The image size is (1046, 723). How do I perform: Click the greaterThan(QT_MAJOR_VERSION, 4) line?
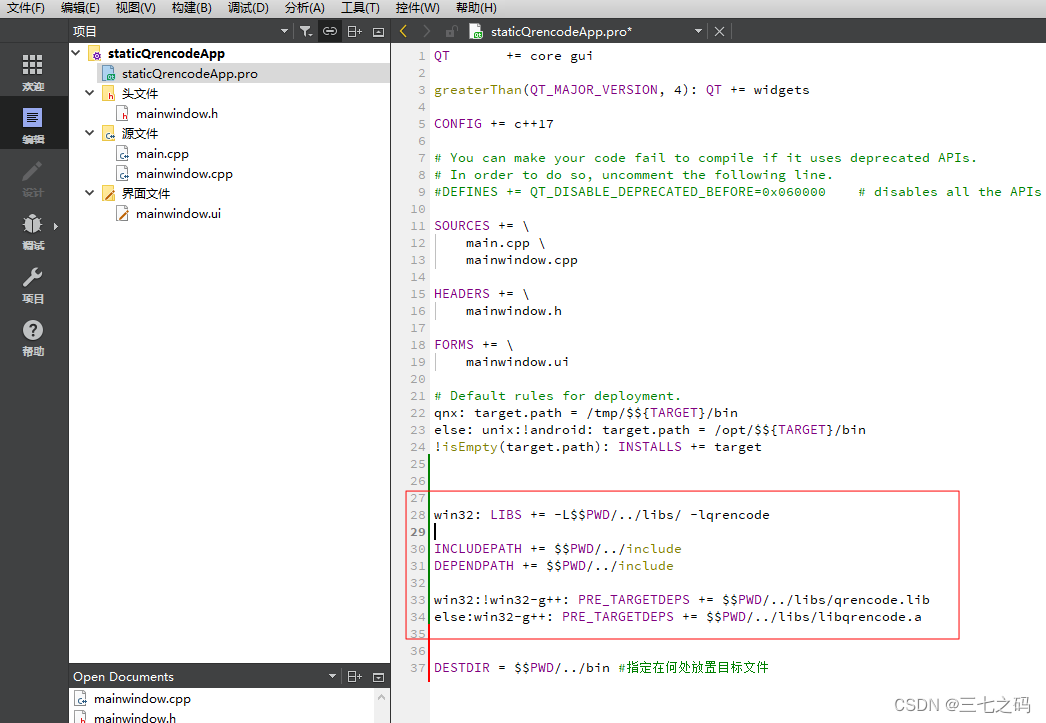pos(621,90)
